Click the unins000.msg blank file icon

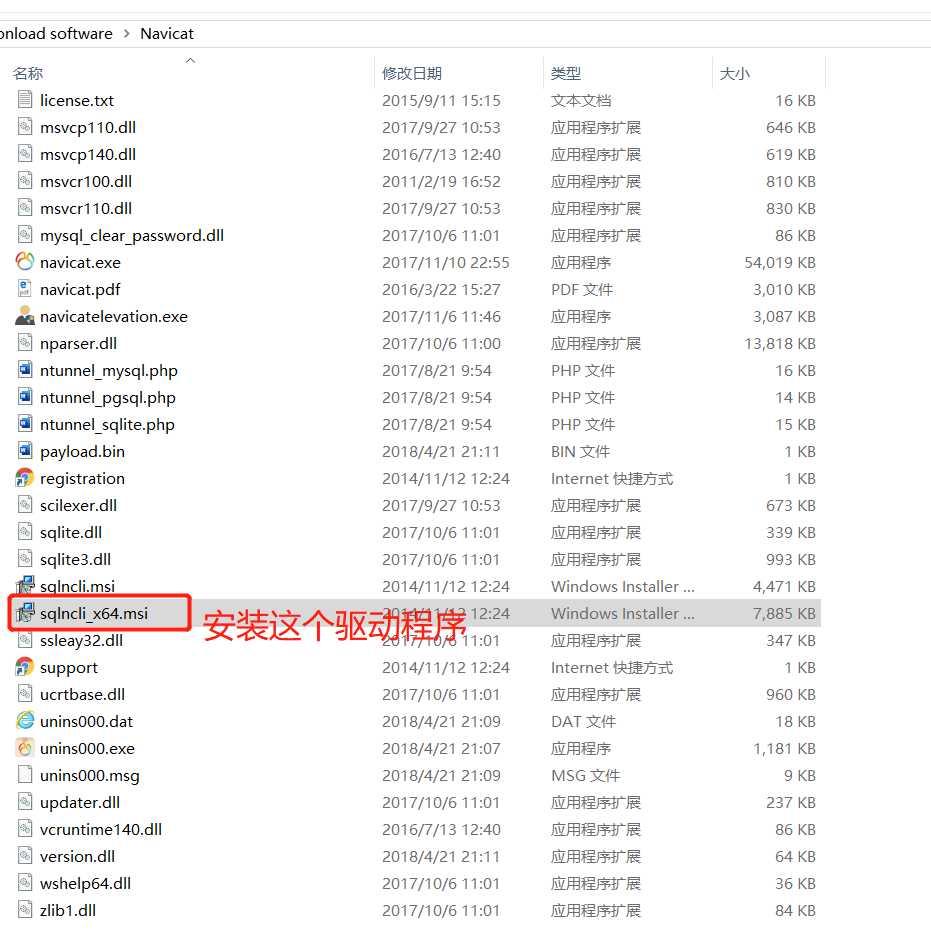(25, 774)
